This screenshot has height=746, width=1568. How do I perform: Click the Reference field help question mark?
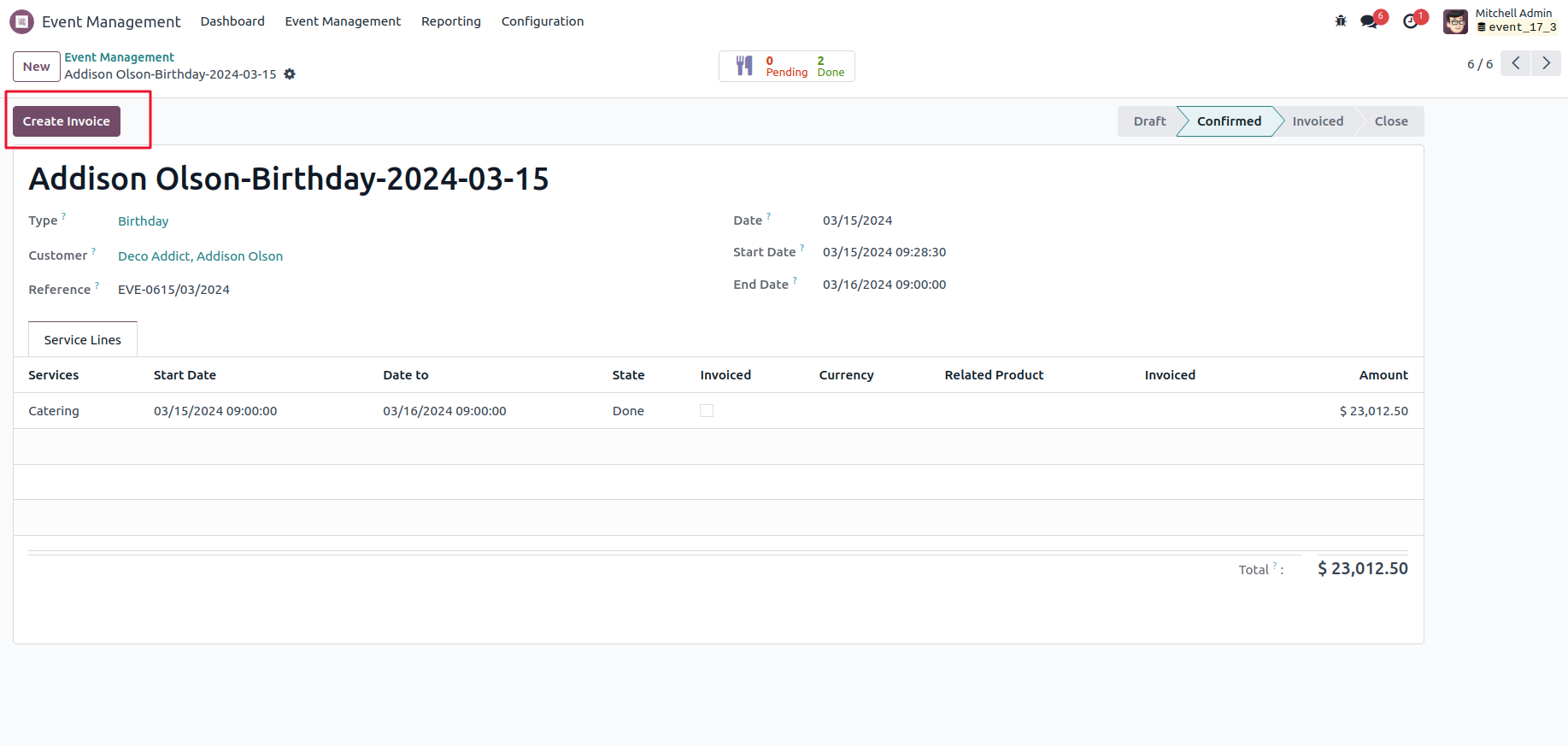pos(97,285)
